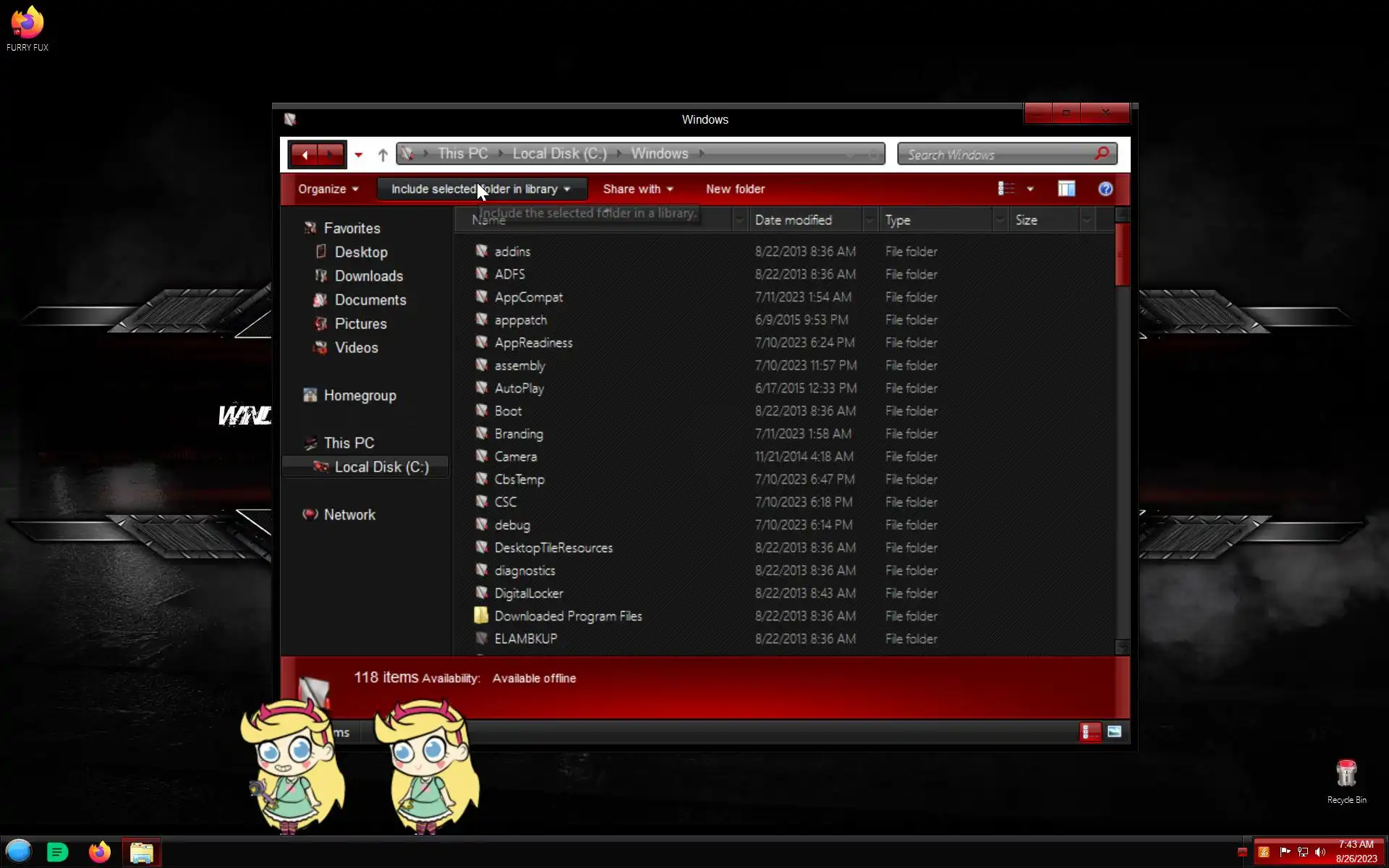The image size is (1389, 868).
Task: Click the vertical scrollbar thumb
Action: [1122, 255]
